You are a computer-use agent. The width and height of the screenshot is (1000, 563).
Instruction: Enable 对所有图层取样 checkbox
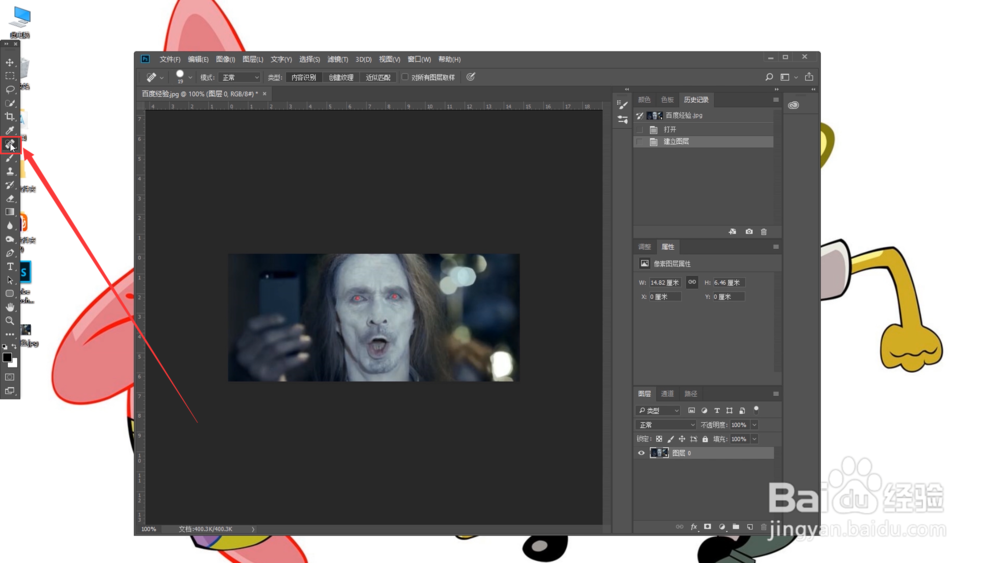404,77
